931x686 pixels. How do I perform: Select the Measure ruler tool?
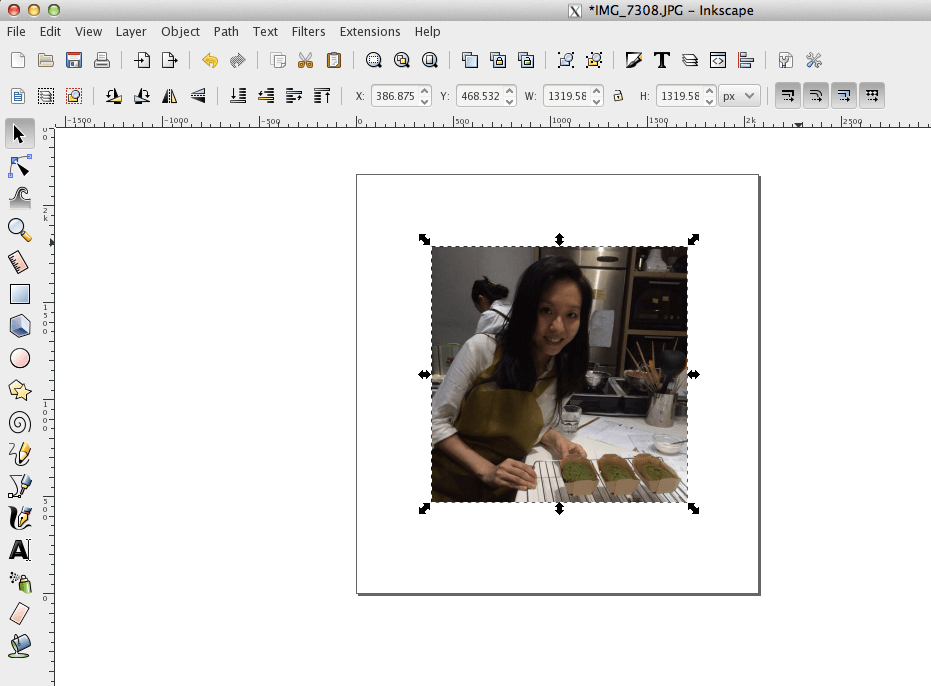tap(20, 262)
